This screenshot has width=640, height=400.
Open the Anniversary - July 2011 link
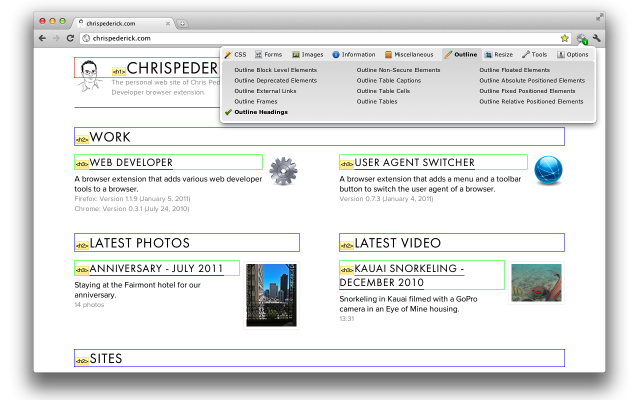point(156,269)
